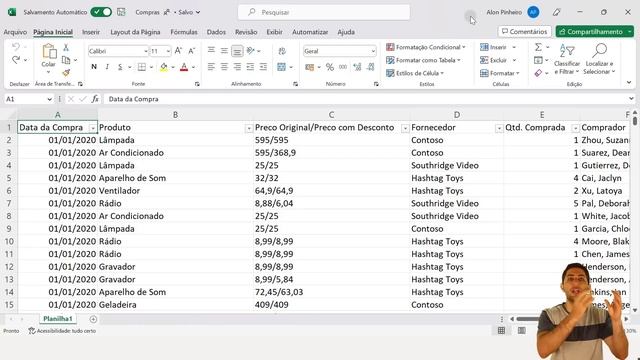
Task: Click the Paste (Colar) clipboard icon
Action: coord(49,51)
